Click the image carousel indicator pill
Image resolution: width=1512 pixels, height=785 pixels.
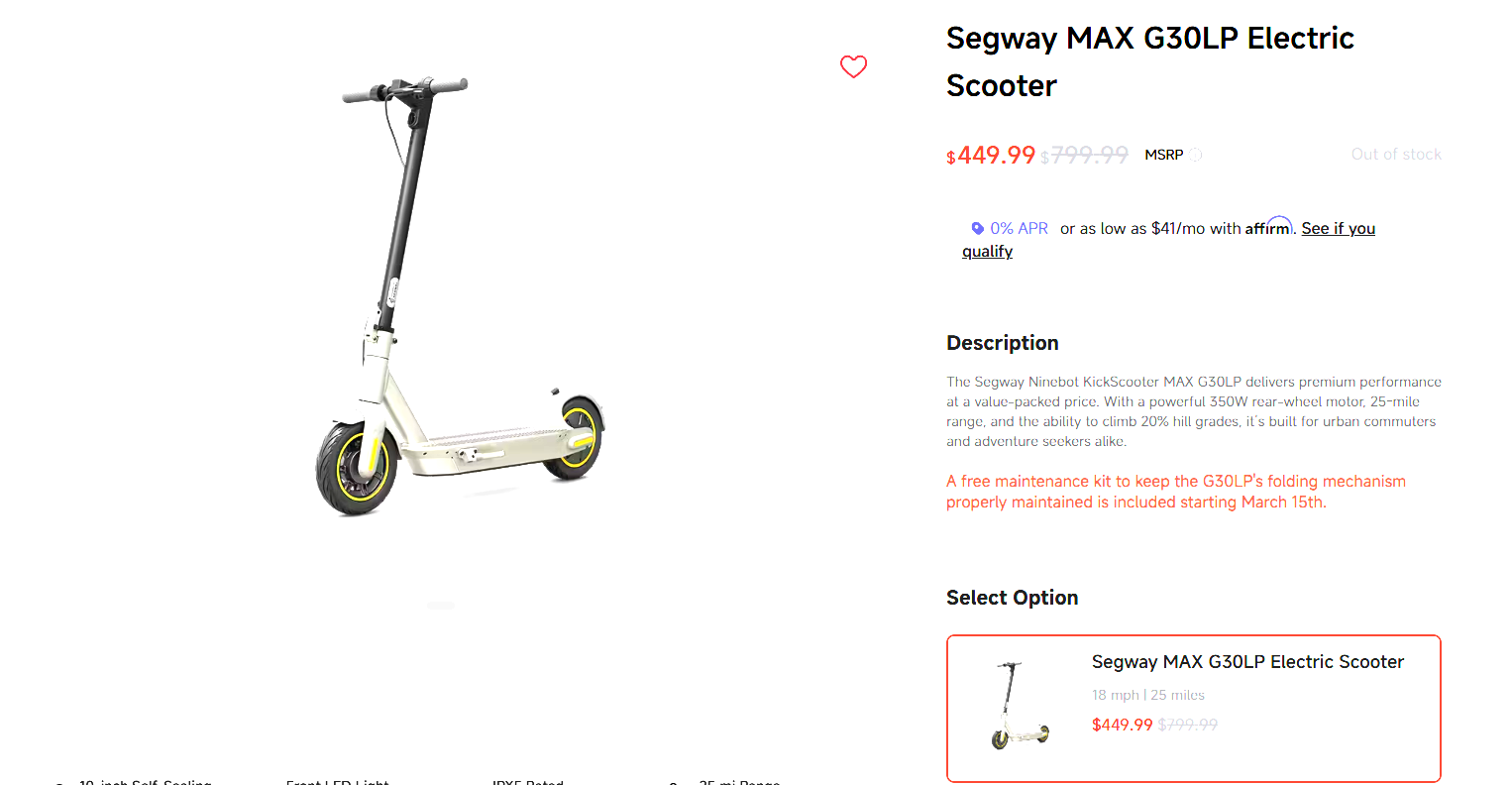[x=441, y=605]
